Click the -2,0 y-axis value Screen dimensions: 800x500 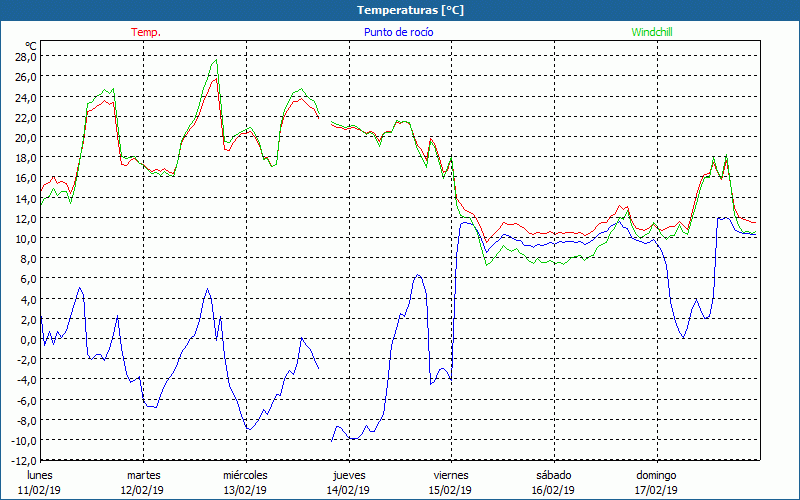(28, 359)
